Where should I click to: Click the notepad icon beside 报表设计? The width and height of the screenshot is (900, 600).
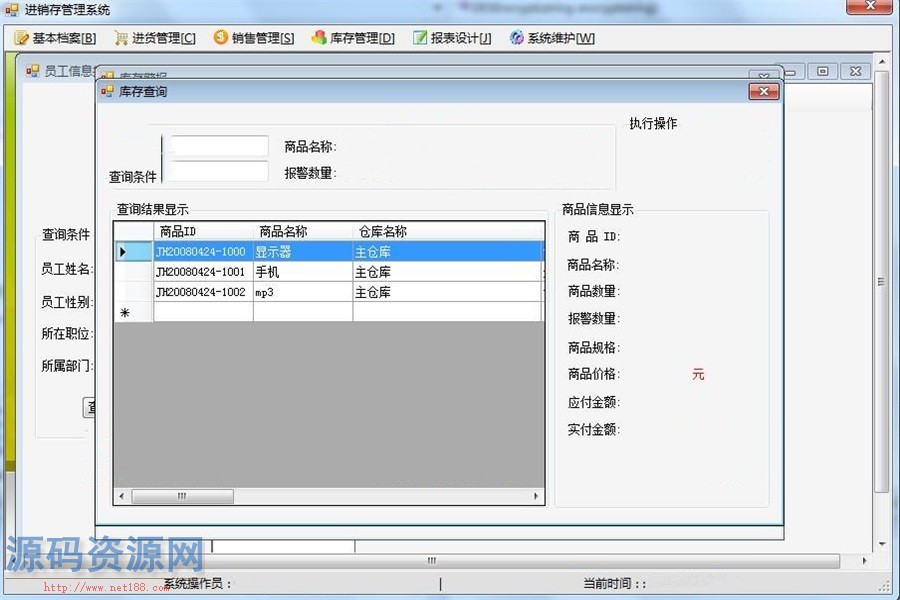click(420, 37)
